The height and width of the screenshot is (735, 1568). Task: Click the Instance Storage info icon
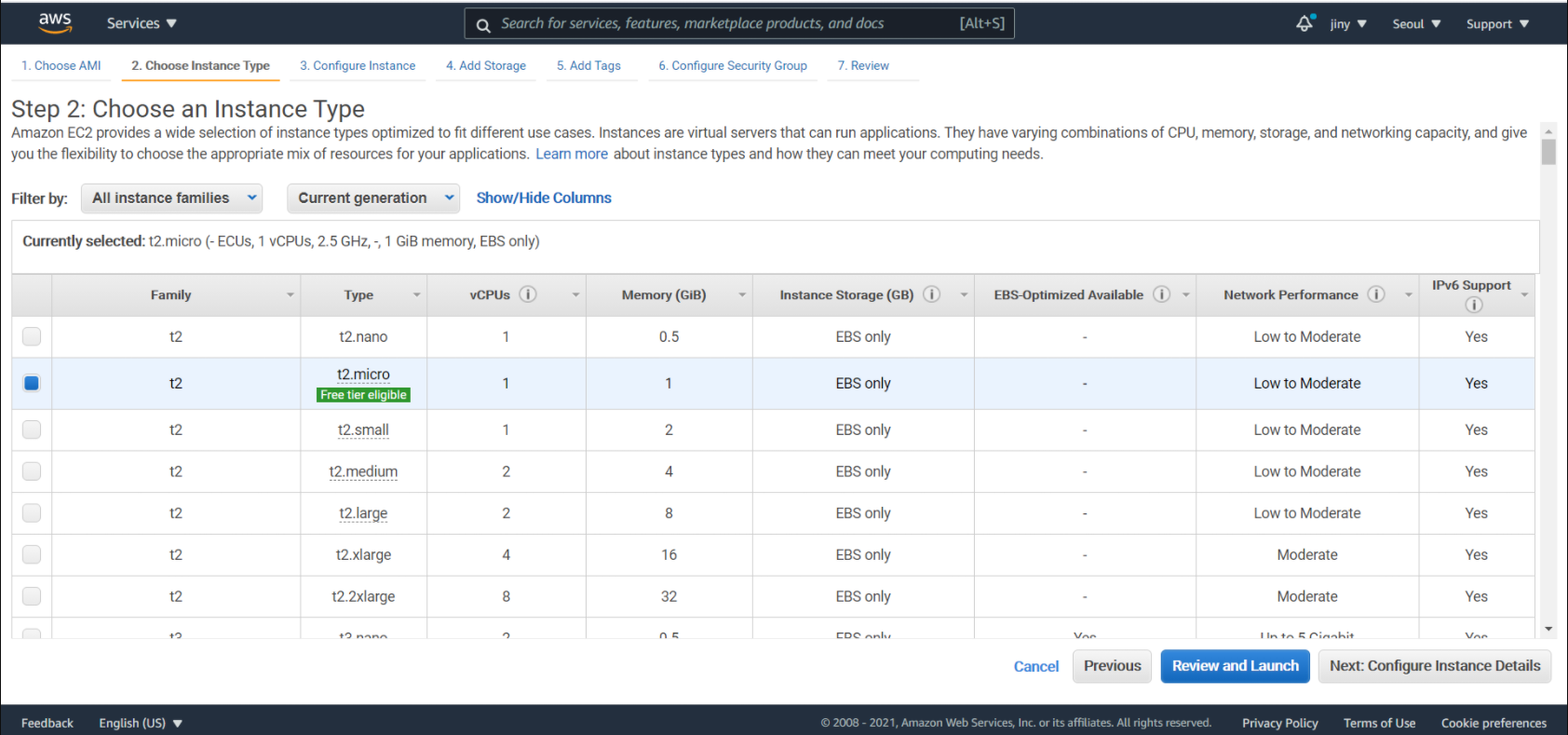point(931,294)
